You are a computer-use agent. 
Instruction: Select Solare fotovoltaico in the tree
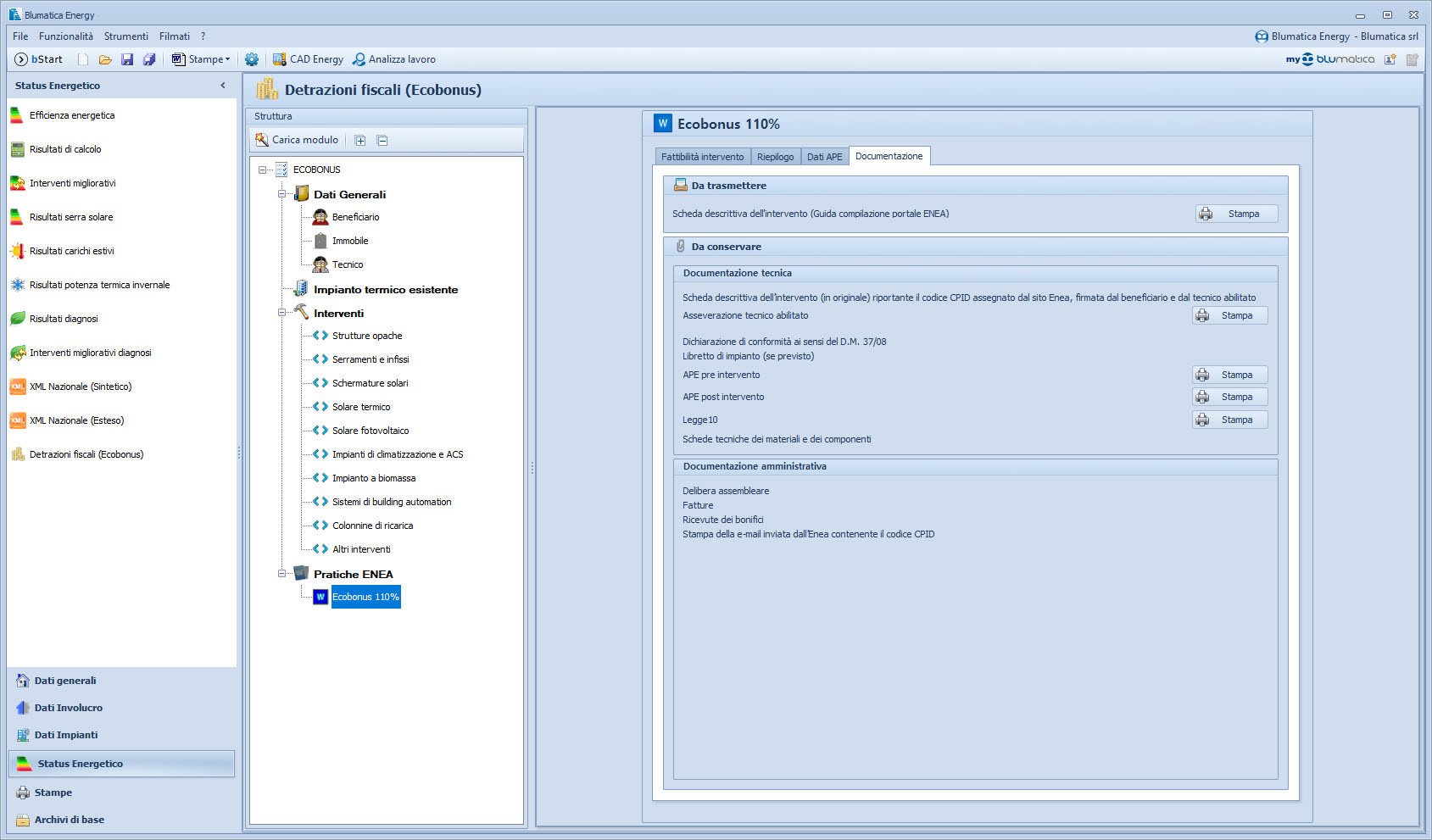[x=371, y=431]
